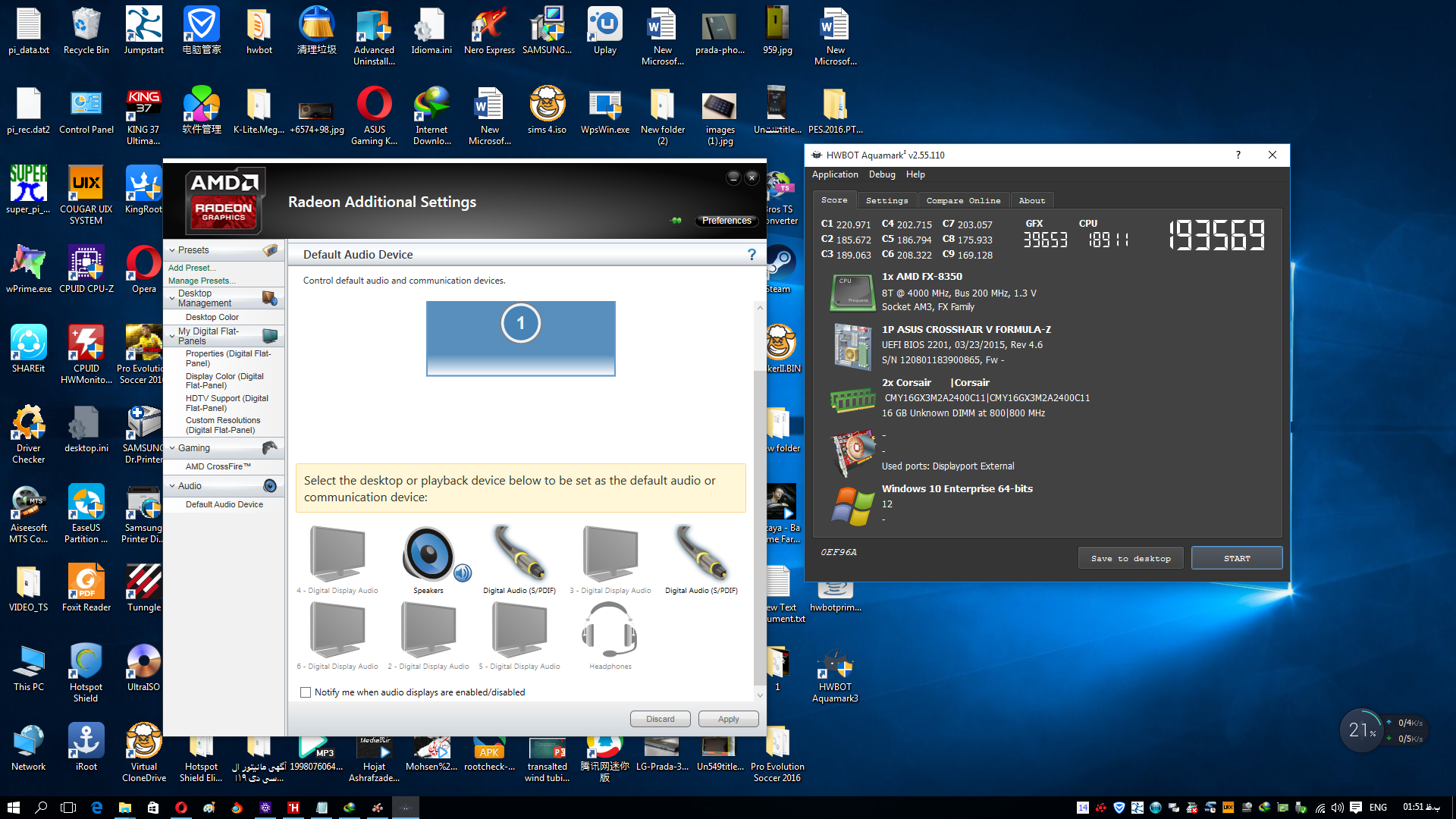1456x819 pixels.
Task: Click START button in Aquamark
Action: click(1237, 559)
